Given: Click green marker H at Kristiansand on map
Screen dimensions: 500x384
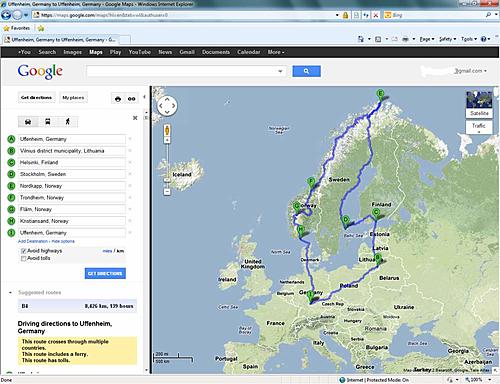Looking at the screenshot, I should click(301, 230).
